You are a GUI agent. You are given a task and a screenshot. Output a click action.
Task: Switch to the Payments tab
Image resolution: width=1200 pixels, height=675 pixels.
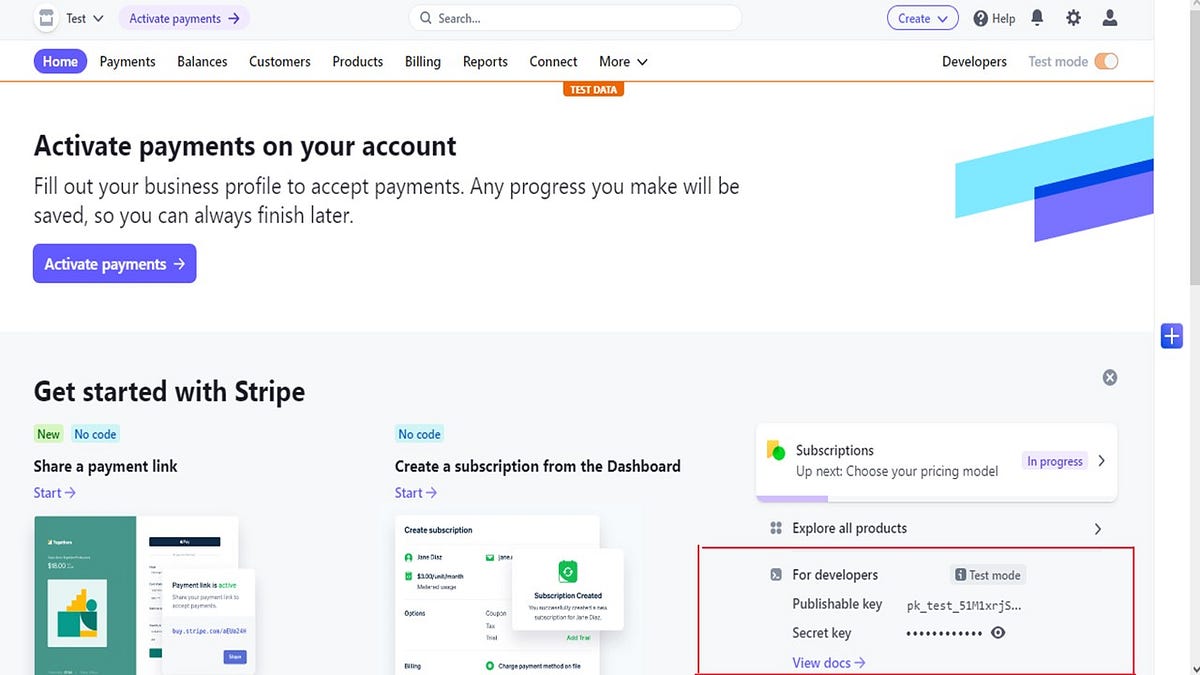click(x=127, y=61)
